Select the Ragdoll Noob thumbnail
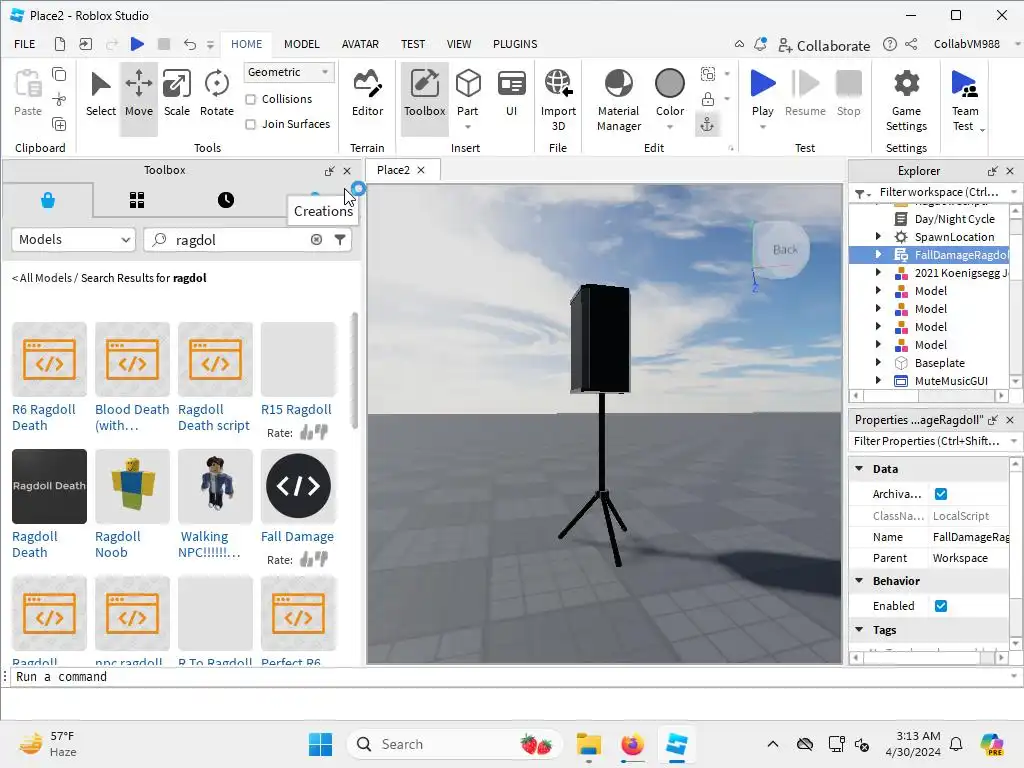The width and height of the screenshot is (1024, 768). tap(132, 486)
